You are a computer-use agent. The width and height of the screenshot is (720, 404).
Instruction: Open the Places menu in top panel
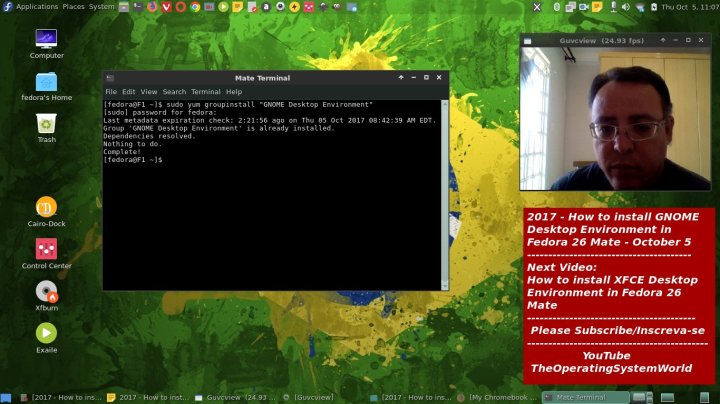74,7
